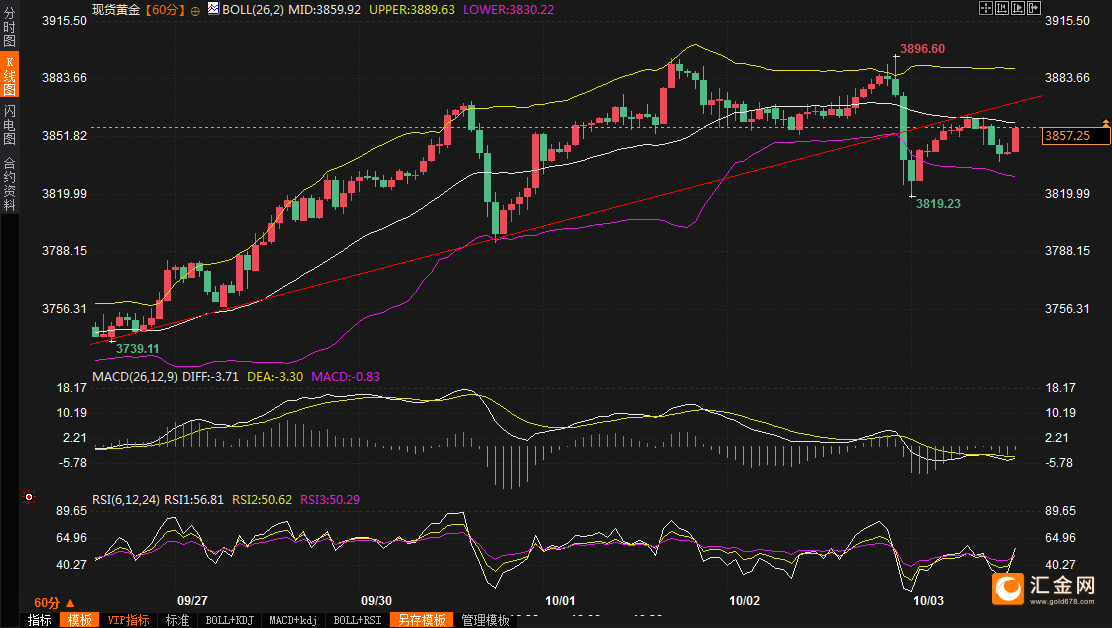Image resolution: width=1112 pixels, height=628 pixels.
Task: Click the 汇金网 logo
Action: [1043, 589]
